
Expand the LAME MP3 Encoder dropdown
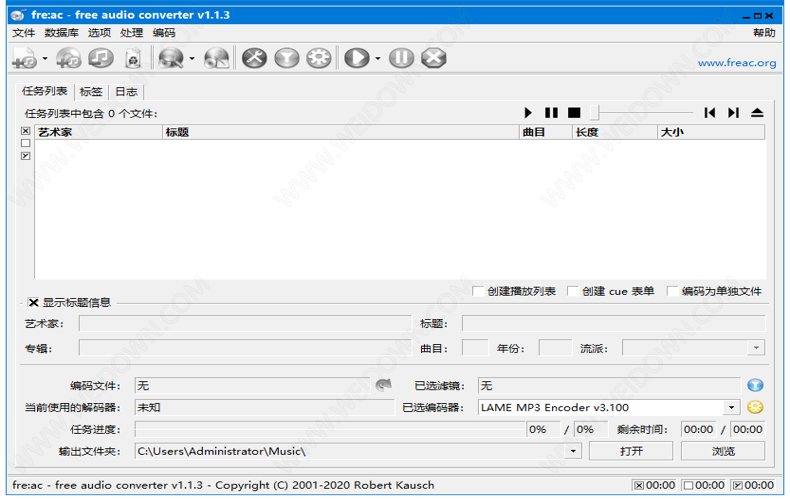tap(732, 407)
